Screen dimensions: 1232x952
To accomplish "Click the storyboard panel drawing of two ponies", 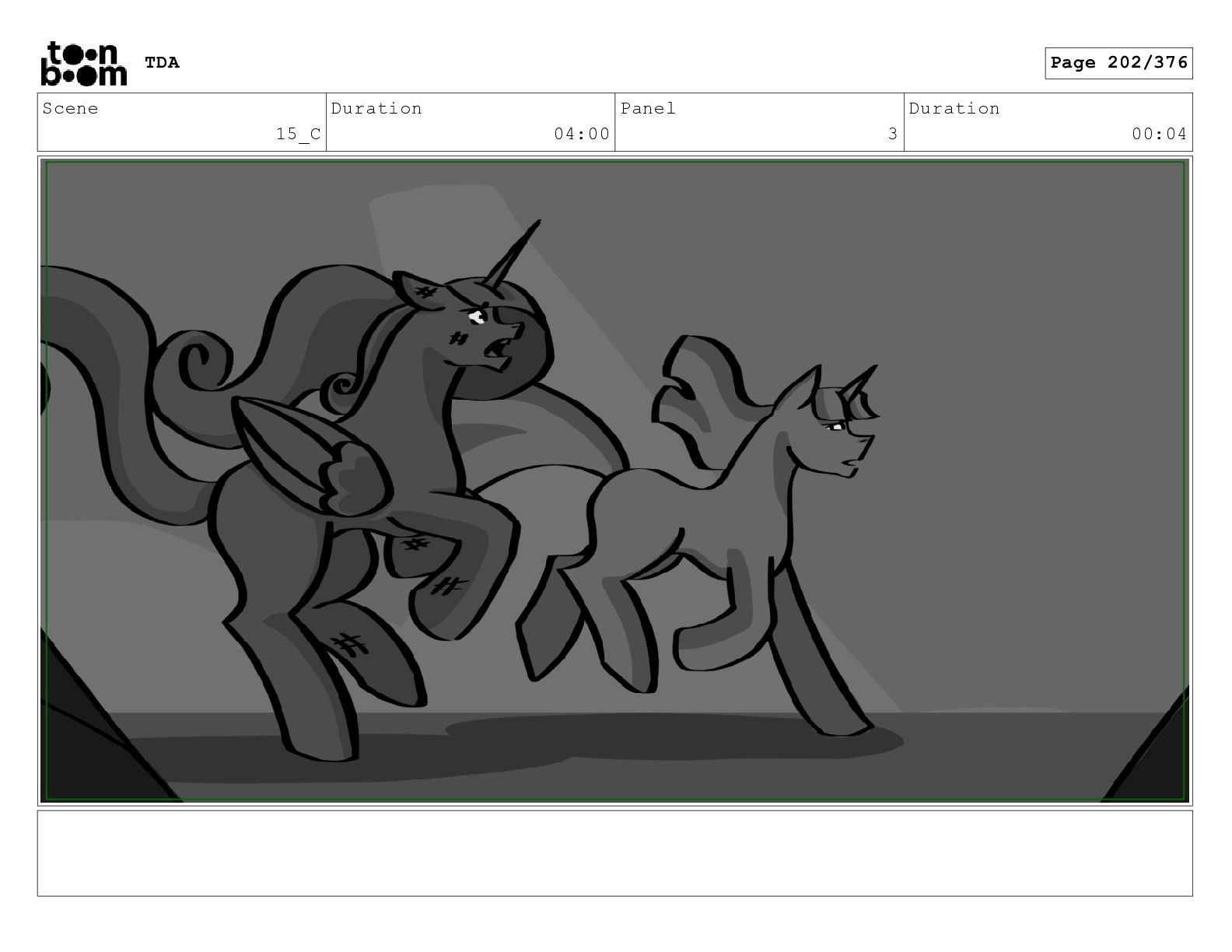I will tap(615, 481).
